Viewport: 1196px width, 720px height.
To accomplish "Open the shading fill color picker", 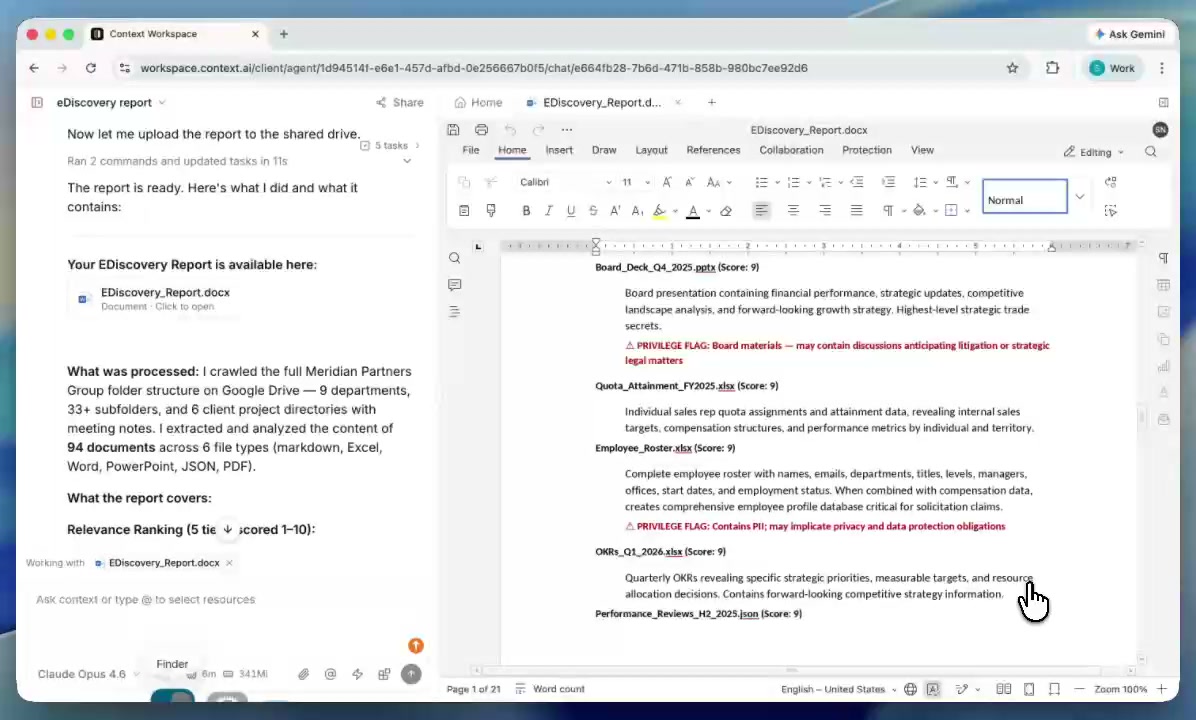I will [x=919, y=211].
